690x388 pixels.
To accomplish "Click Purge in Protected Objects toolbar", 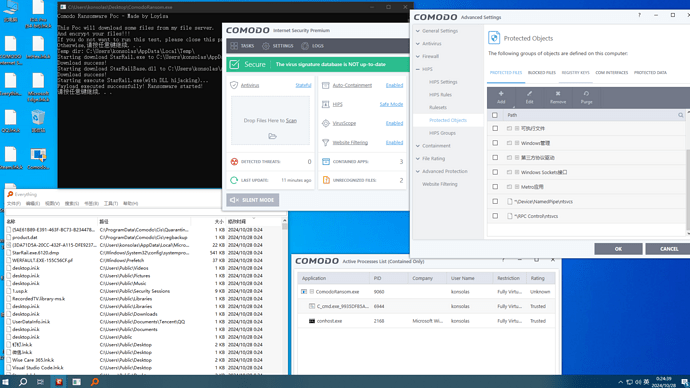I will 586,97.
